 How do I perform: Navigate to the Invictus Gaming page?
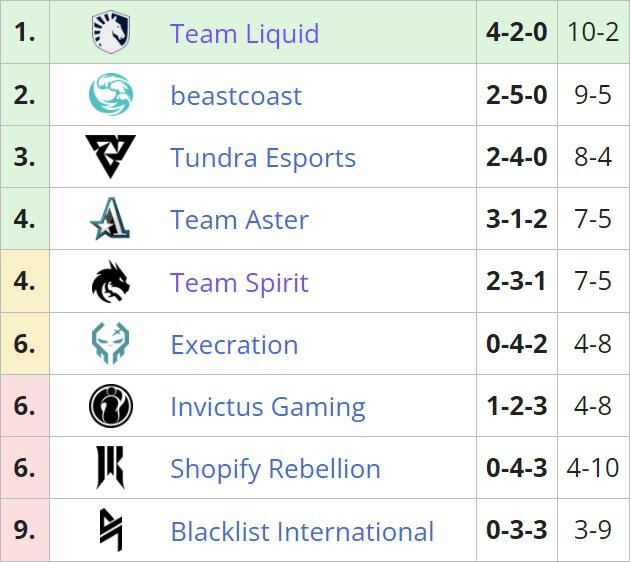point(267,407)
